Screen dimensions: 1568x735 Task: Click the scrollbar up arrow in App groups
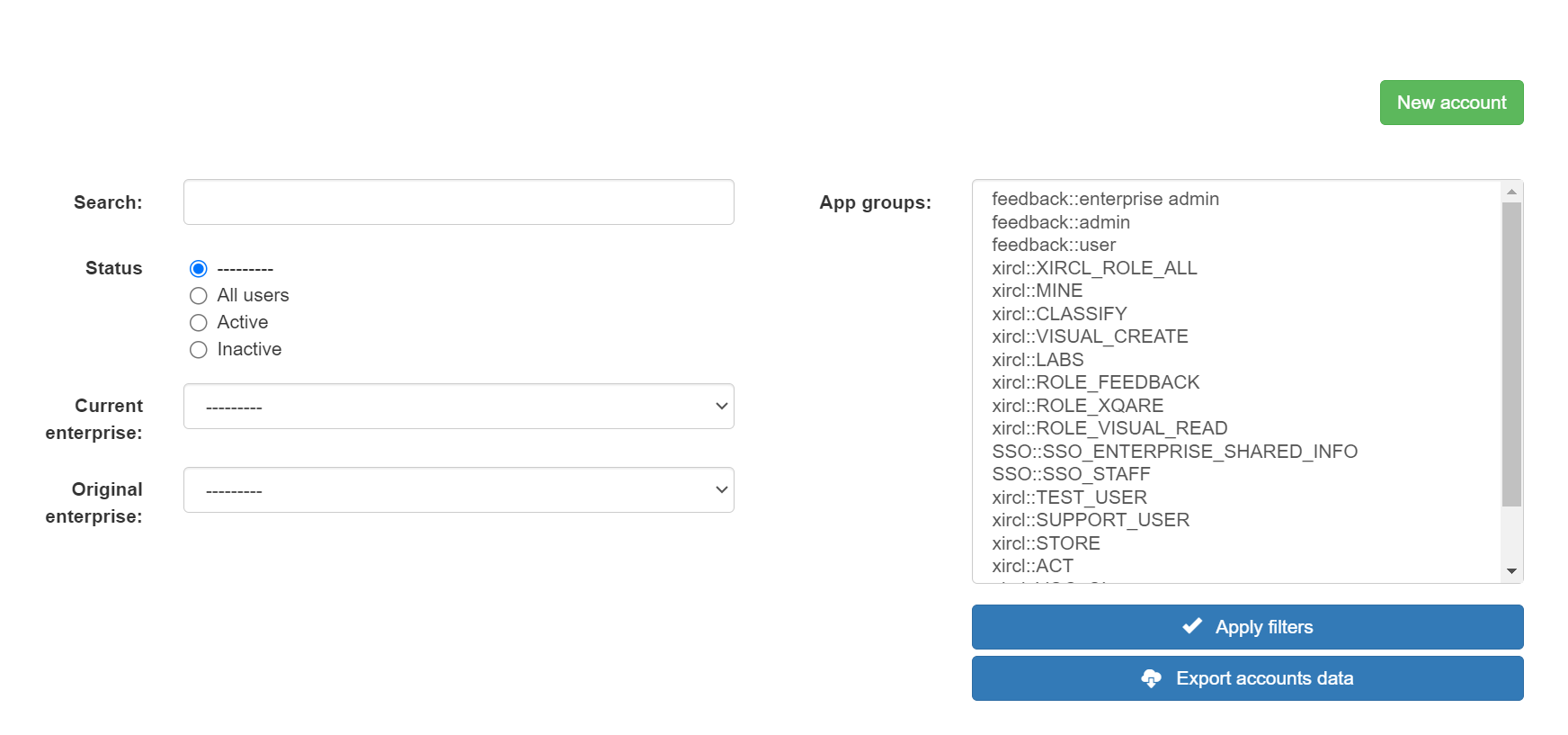[1511, 189]
